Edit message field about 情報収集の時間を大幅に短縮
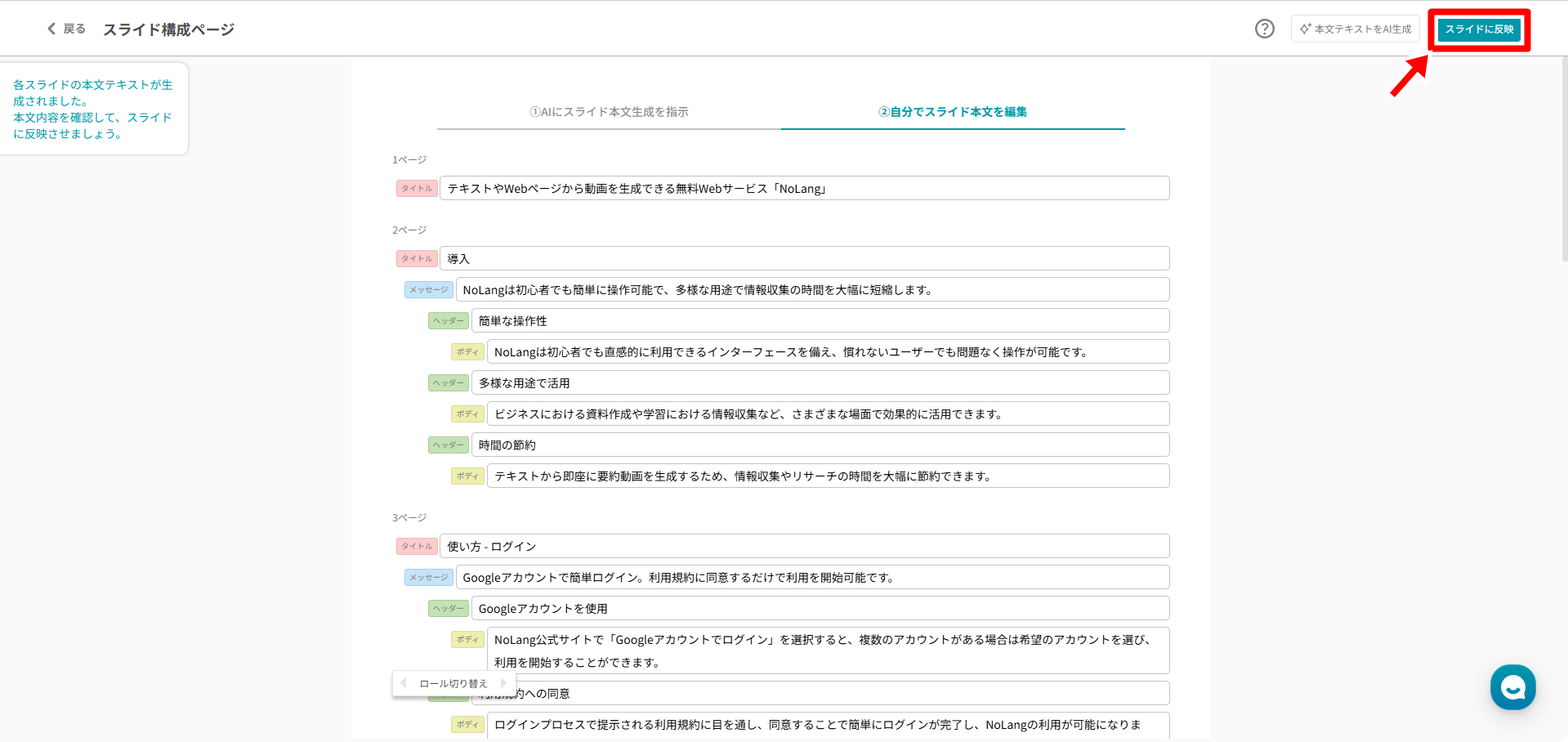This screenshot has height=742, width=1568. point(812,289)
